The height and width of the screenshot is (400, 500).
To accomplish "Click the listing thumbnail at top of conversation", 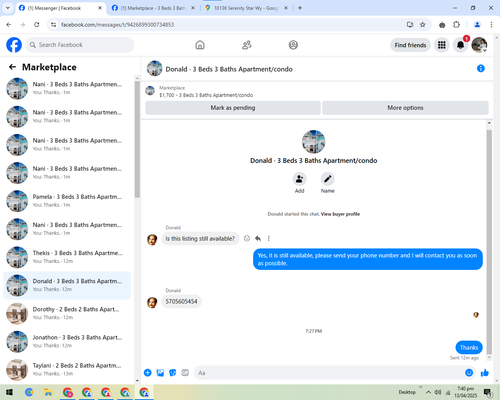I will pos(150,91).
